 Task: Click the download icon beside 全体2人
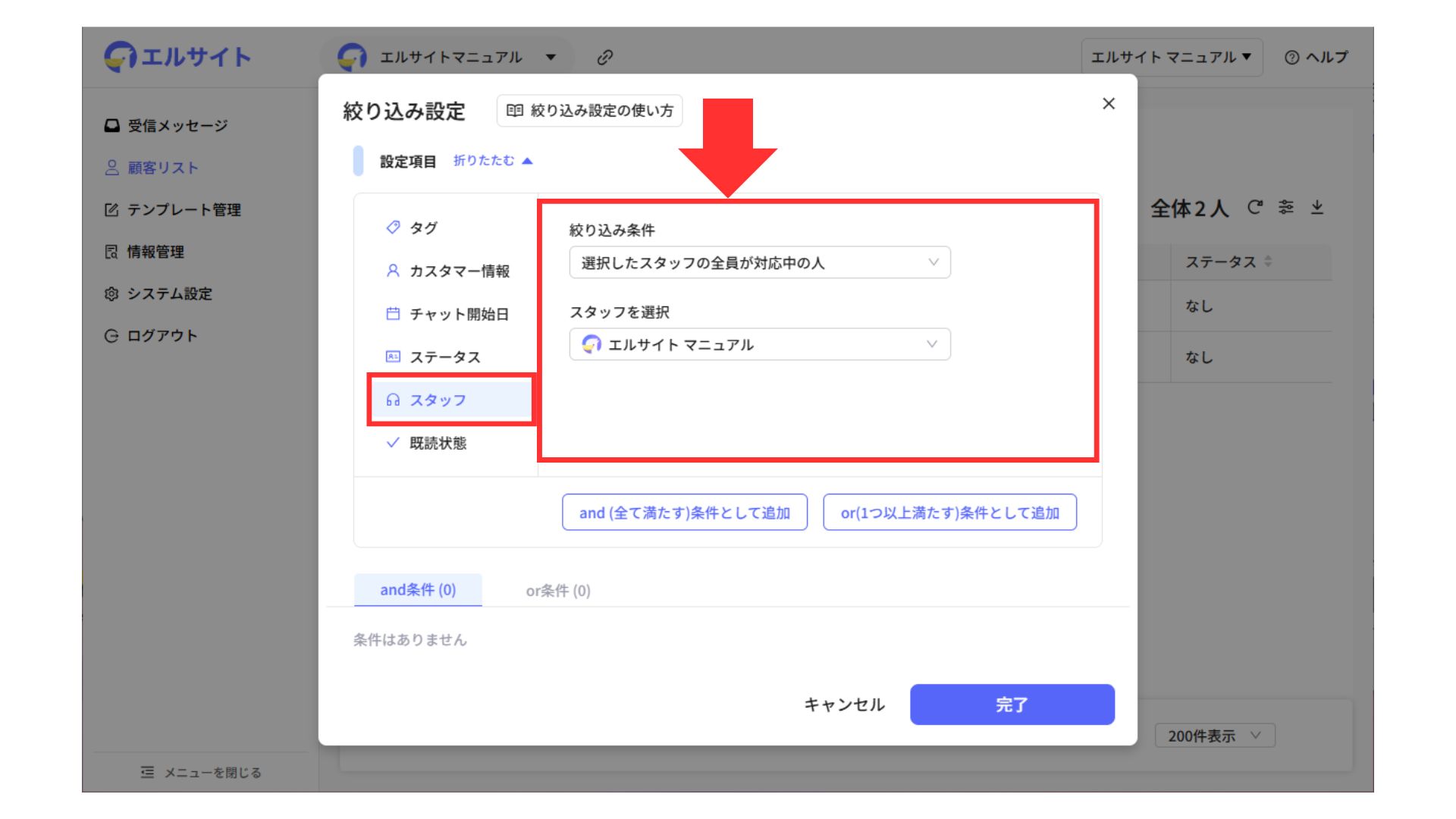tap(1317, 207)
